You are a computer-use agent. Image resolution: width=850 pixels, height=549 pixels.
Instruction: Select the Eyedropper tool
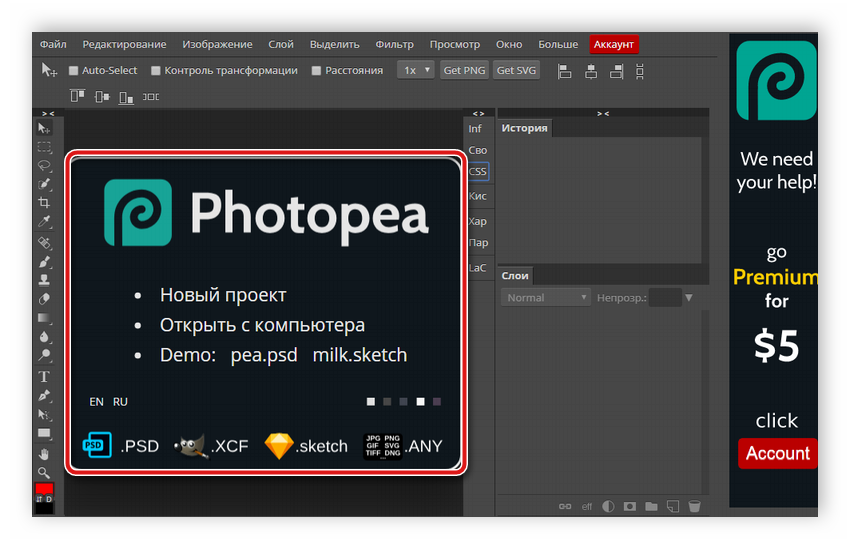tap(44, 221)
